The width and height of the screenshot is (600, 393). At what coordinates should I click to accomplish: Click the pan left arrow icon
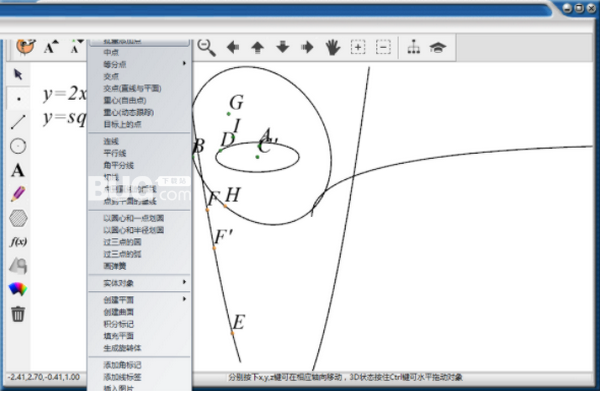point(233,47)
